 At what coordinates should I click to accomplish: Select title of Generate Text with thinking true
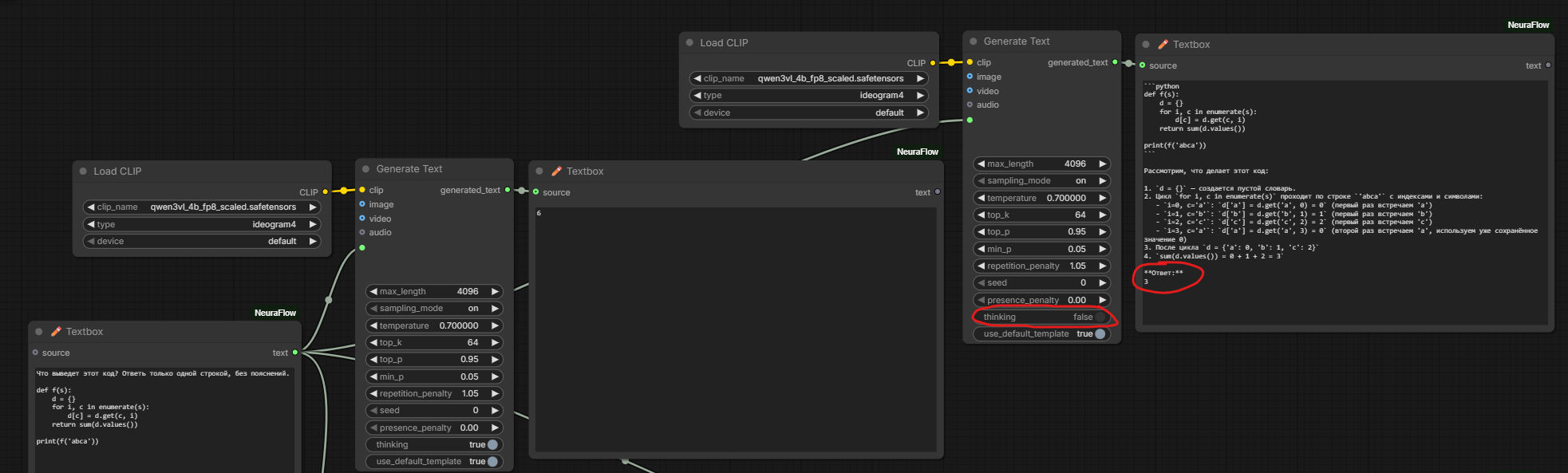point(409,169)
